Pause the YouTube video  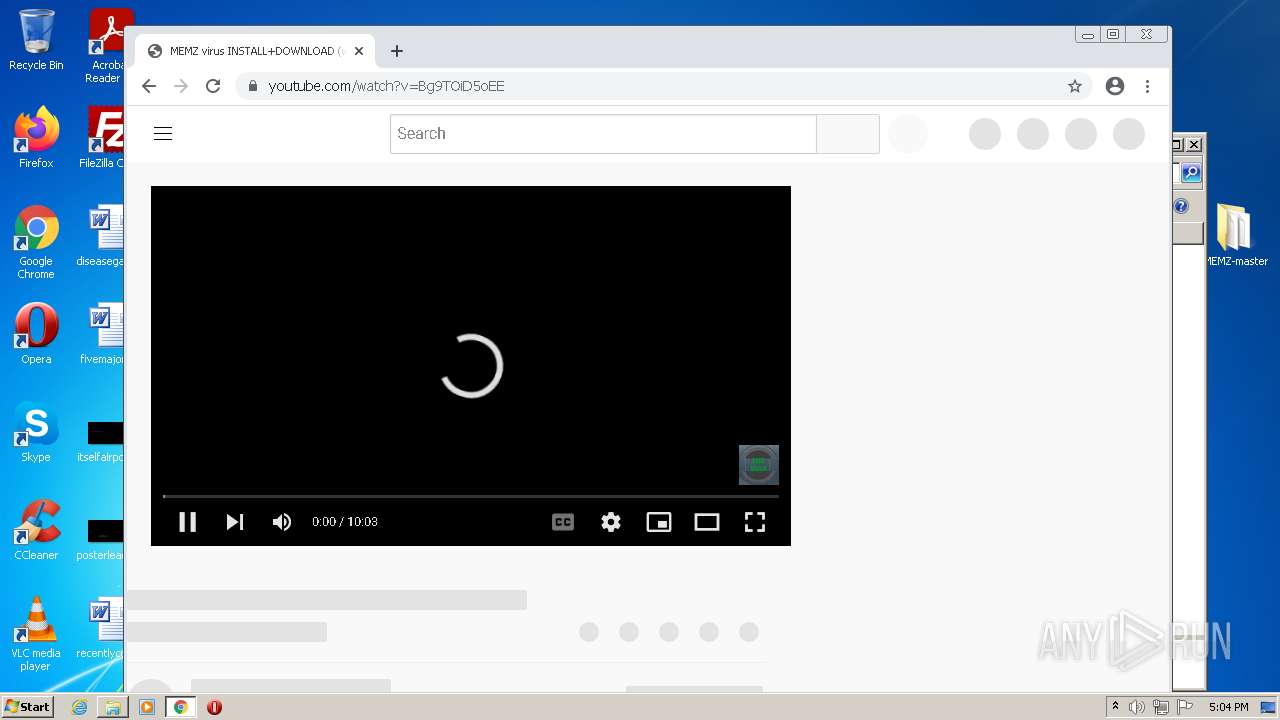(x=187, y=521)
